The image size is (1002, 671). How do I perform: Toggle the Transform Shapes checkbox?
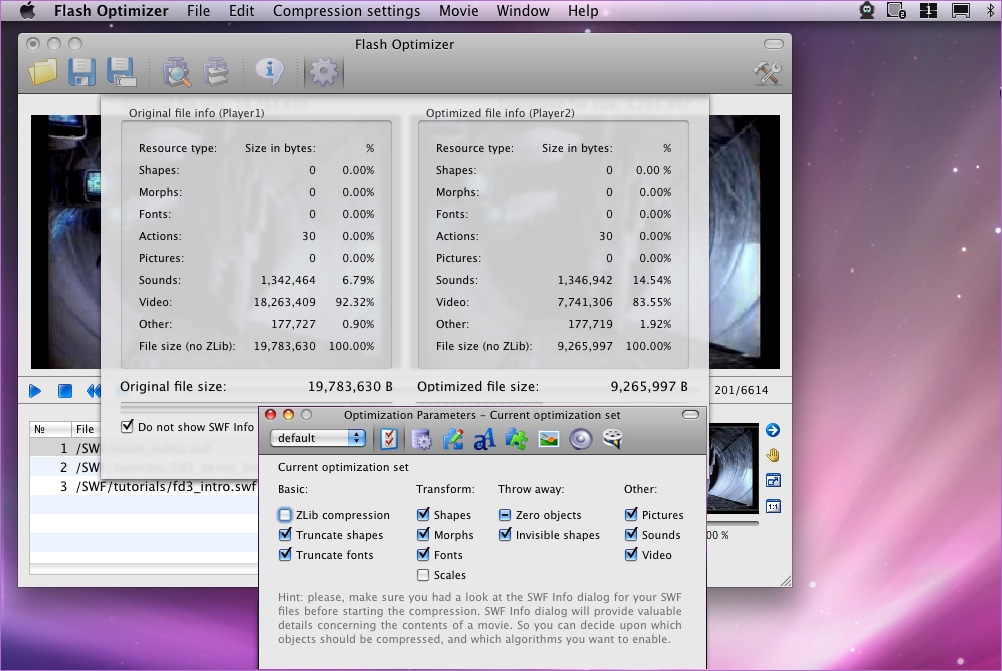pyautogui.click(x=423, y=514)
